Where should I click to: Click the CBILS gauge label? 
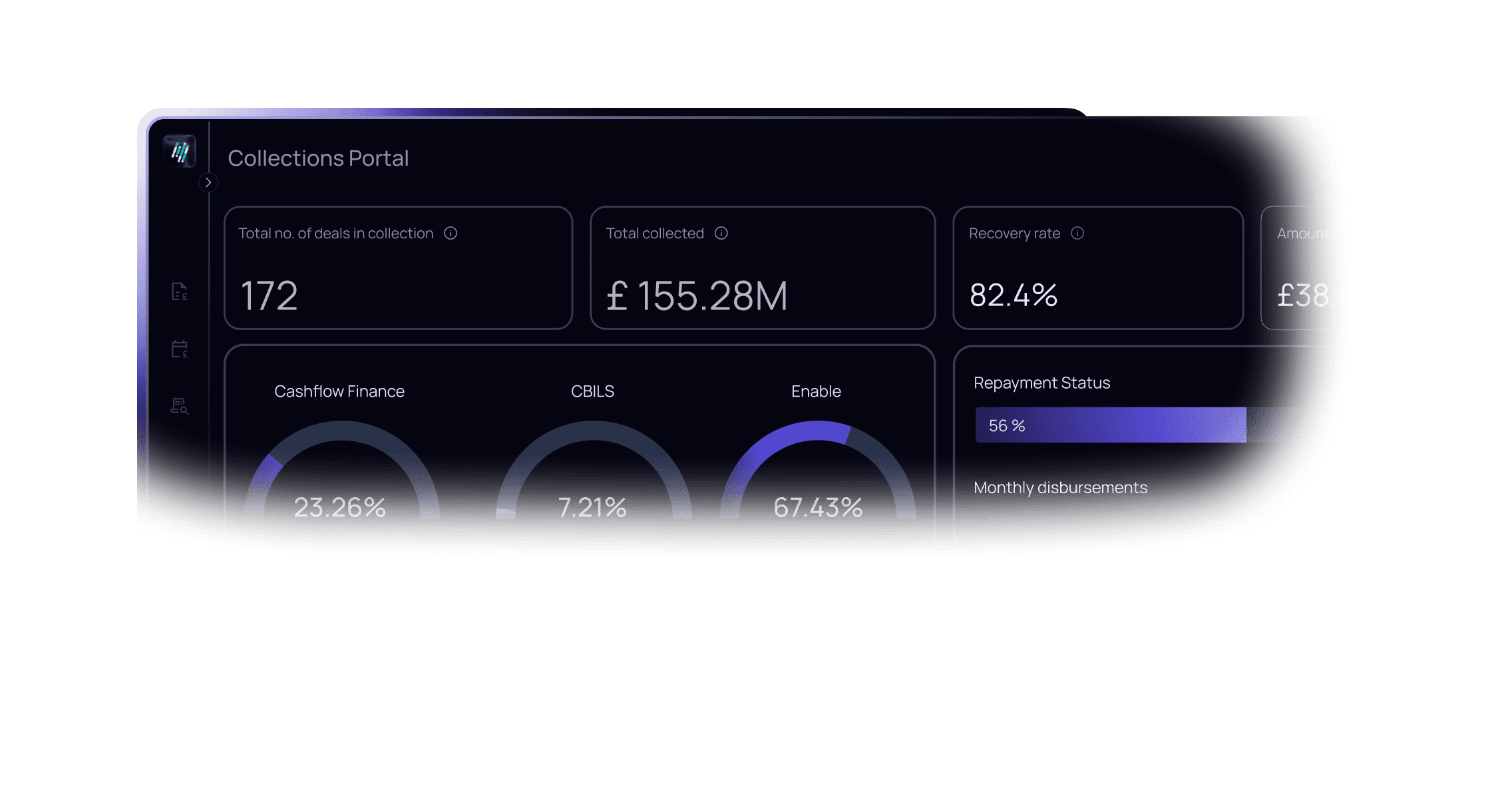(592, 391)
